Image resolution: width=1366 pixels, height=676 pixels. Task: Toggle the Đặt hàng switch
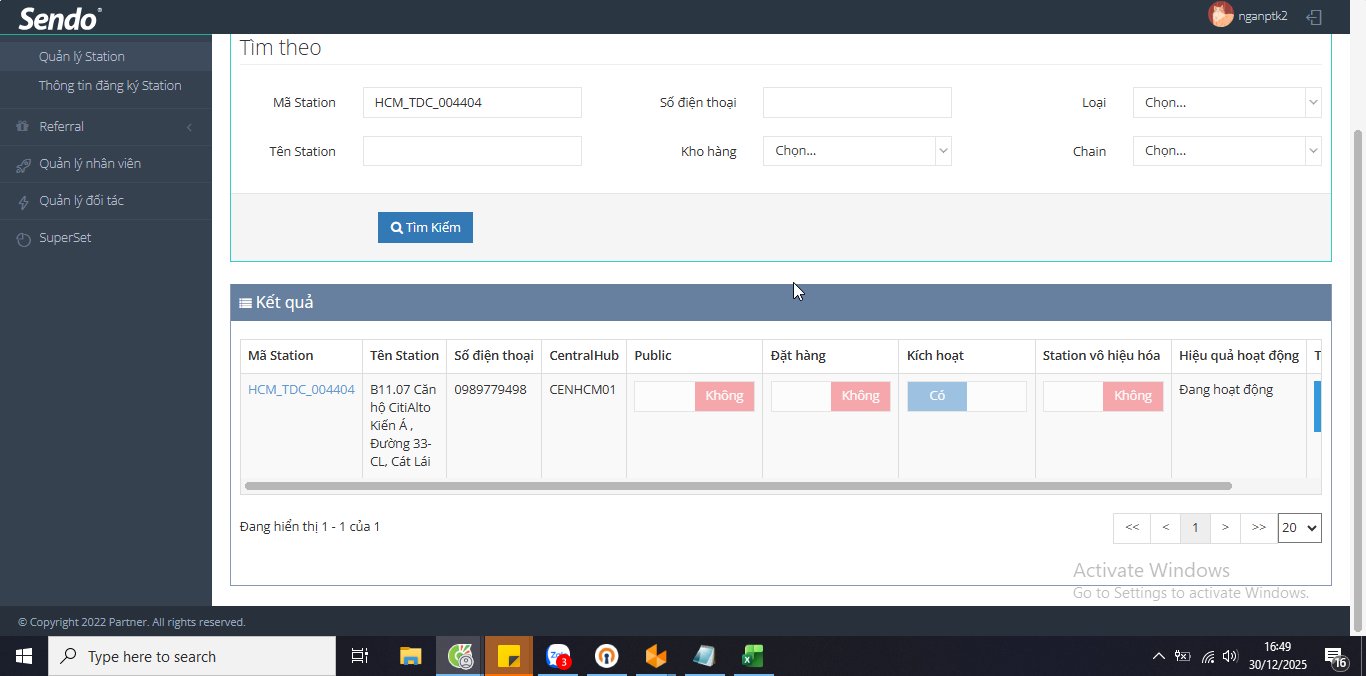(830, 396)
